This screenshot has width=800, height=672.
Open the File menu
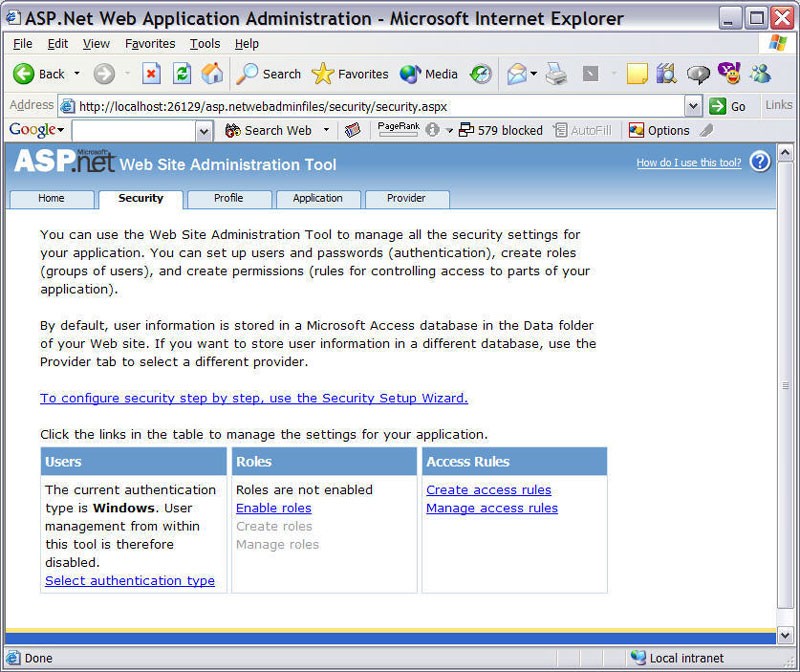[22, 44]
